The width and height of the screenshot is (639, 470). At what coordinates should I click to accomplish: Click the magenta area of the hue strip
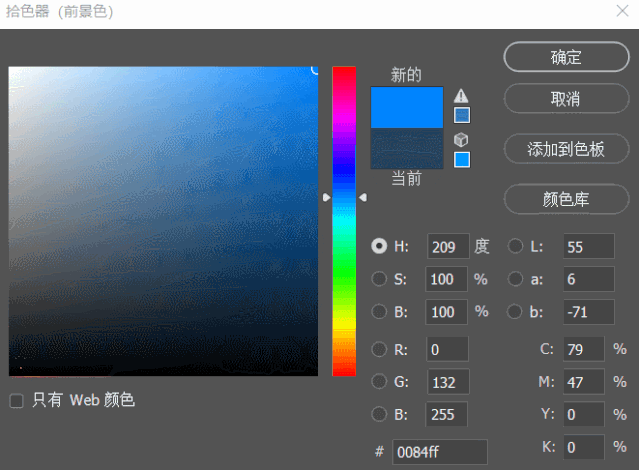(344, 116)
